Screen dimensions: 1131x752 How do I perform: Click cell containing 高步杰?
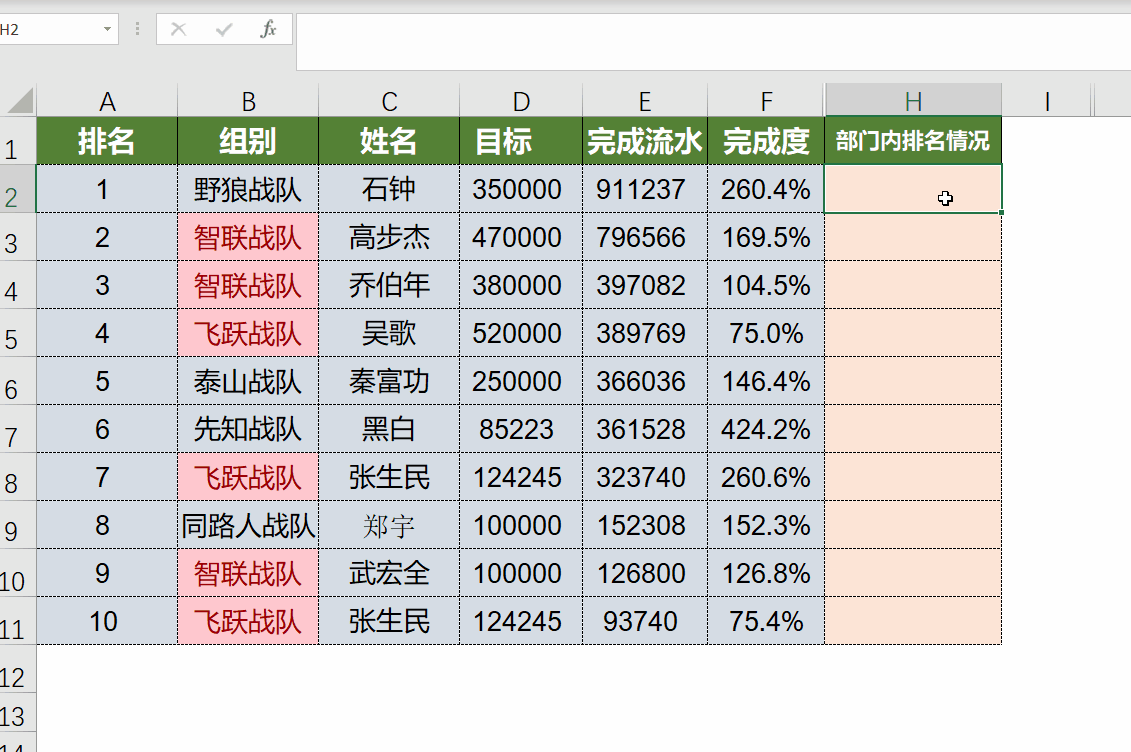[389, 237]
